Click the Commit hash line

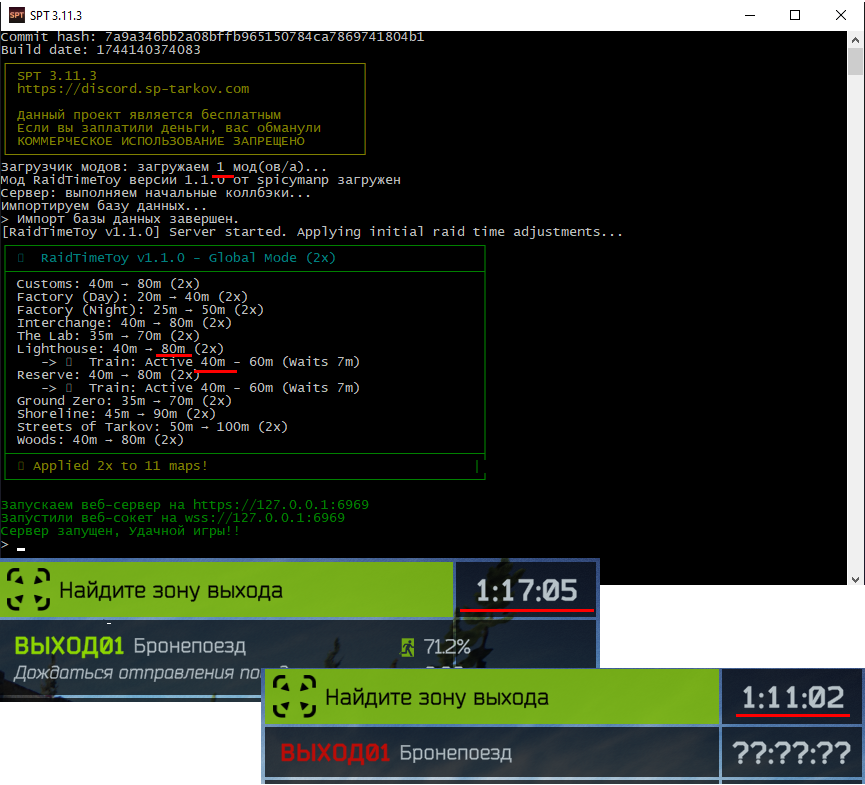click(x=212, y=37)
